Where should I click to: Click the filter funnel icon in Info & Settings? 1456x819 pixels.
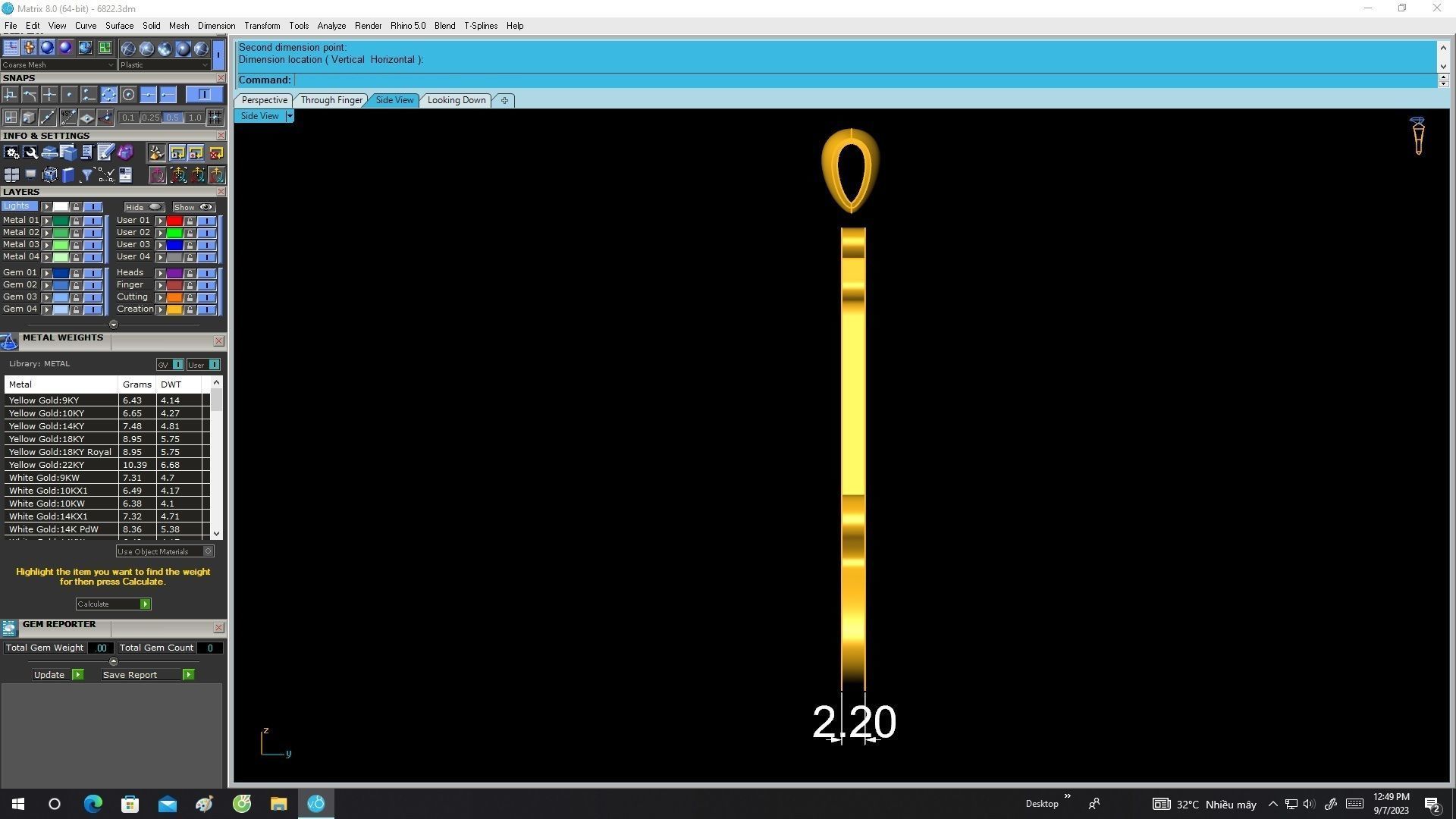[x=86, y=175]
